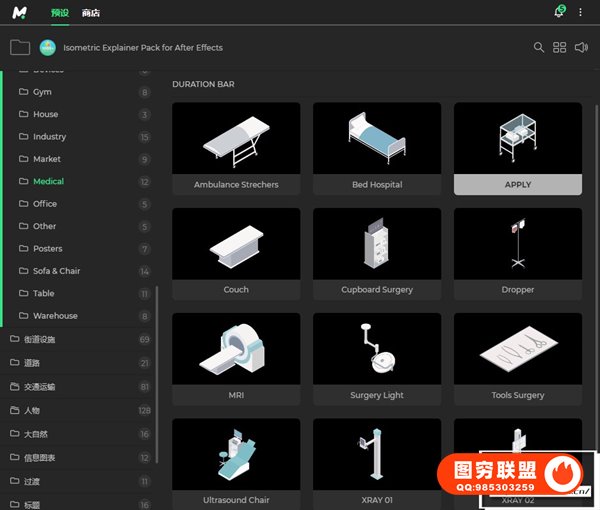Expand the 人物 folder
The image size is (600, 510).
(x=32, y=410)
